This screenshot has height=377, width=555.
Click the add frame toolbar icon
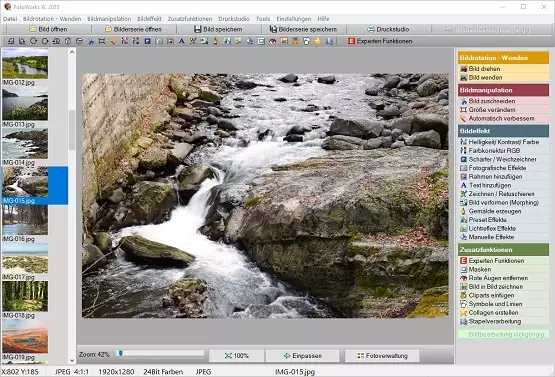(x=170, y=41)
